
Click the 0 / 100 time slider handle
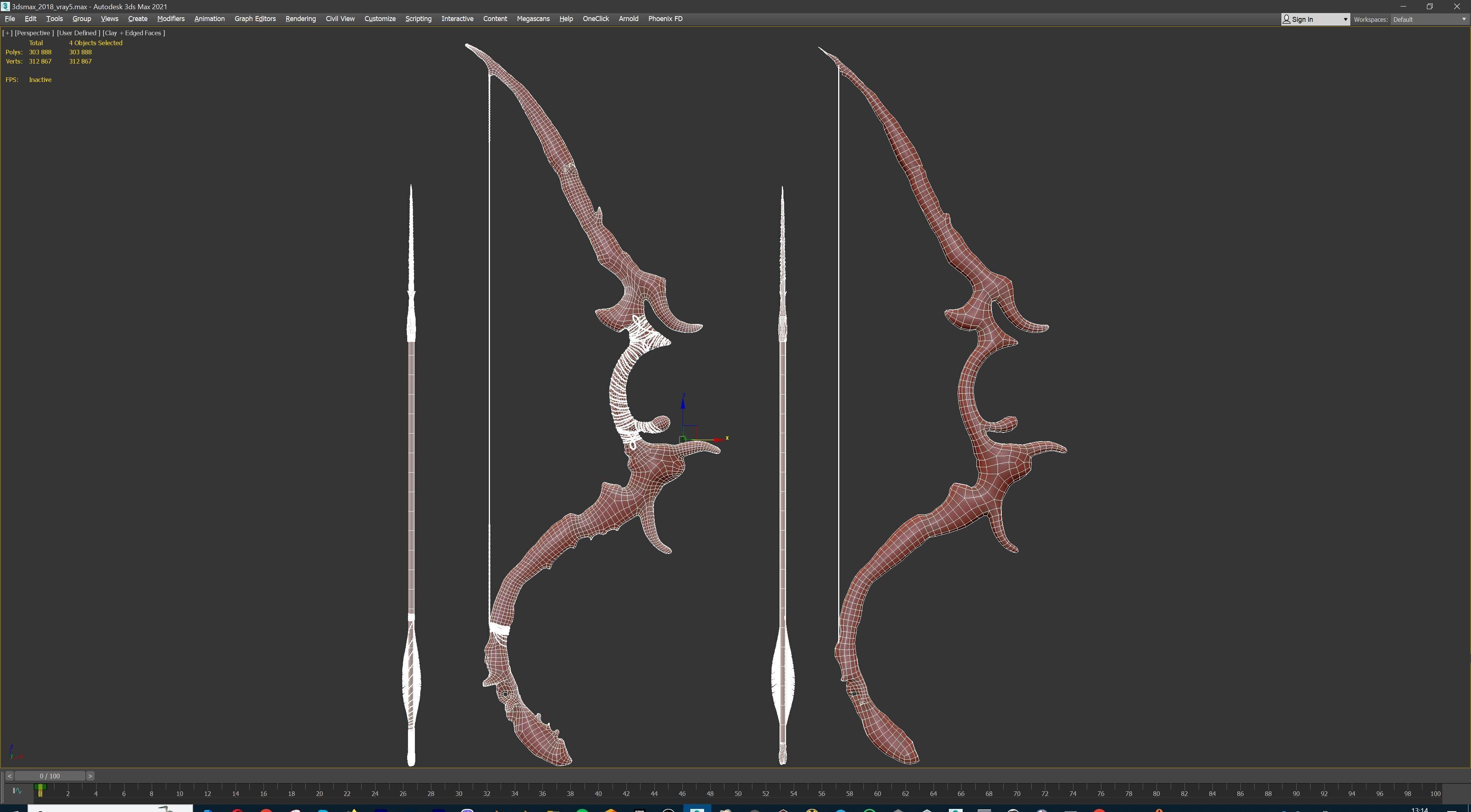click(50, 776)
